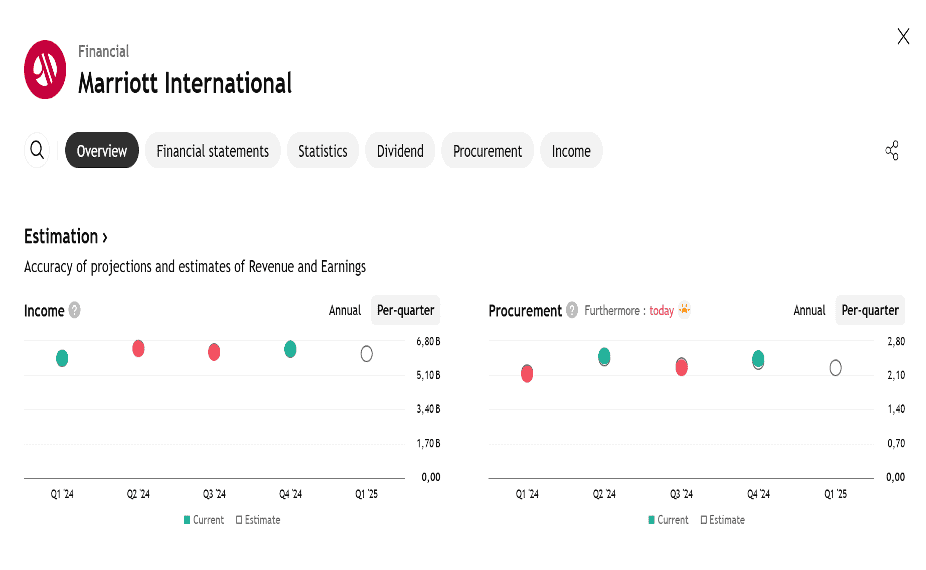
Task: Click the Marriott International logo
Action: pyautogui.click(x=45, y=69)
